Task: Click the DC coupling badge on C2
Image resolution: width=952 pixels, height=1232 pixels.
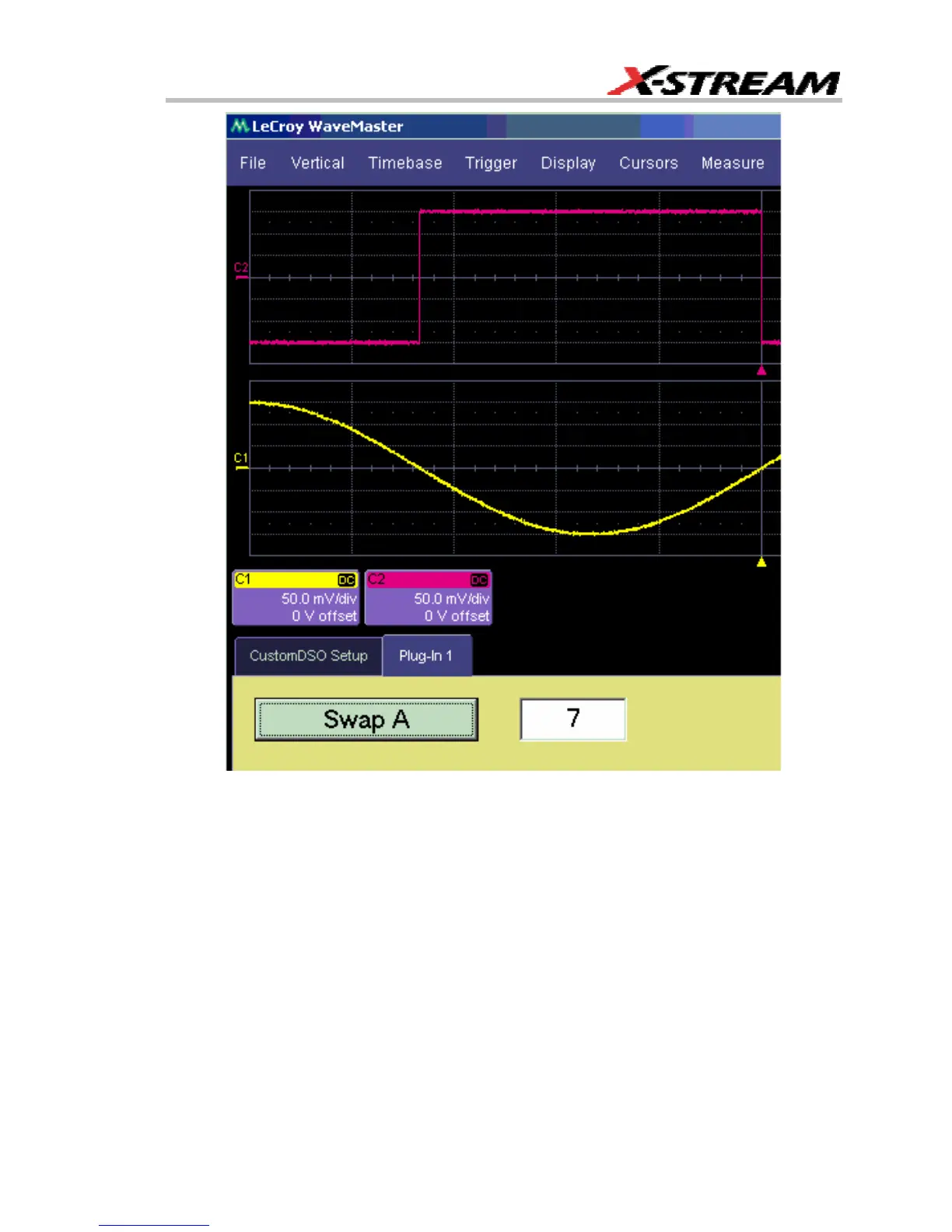Action: coord(479,580)
